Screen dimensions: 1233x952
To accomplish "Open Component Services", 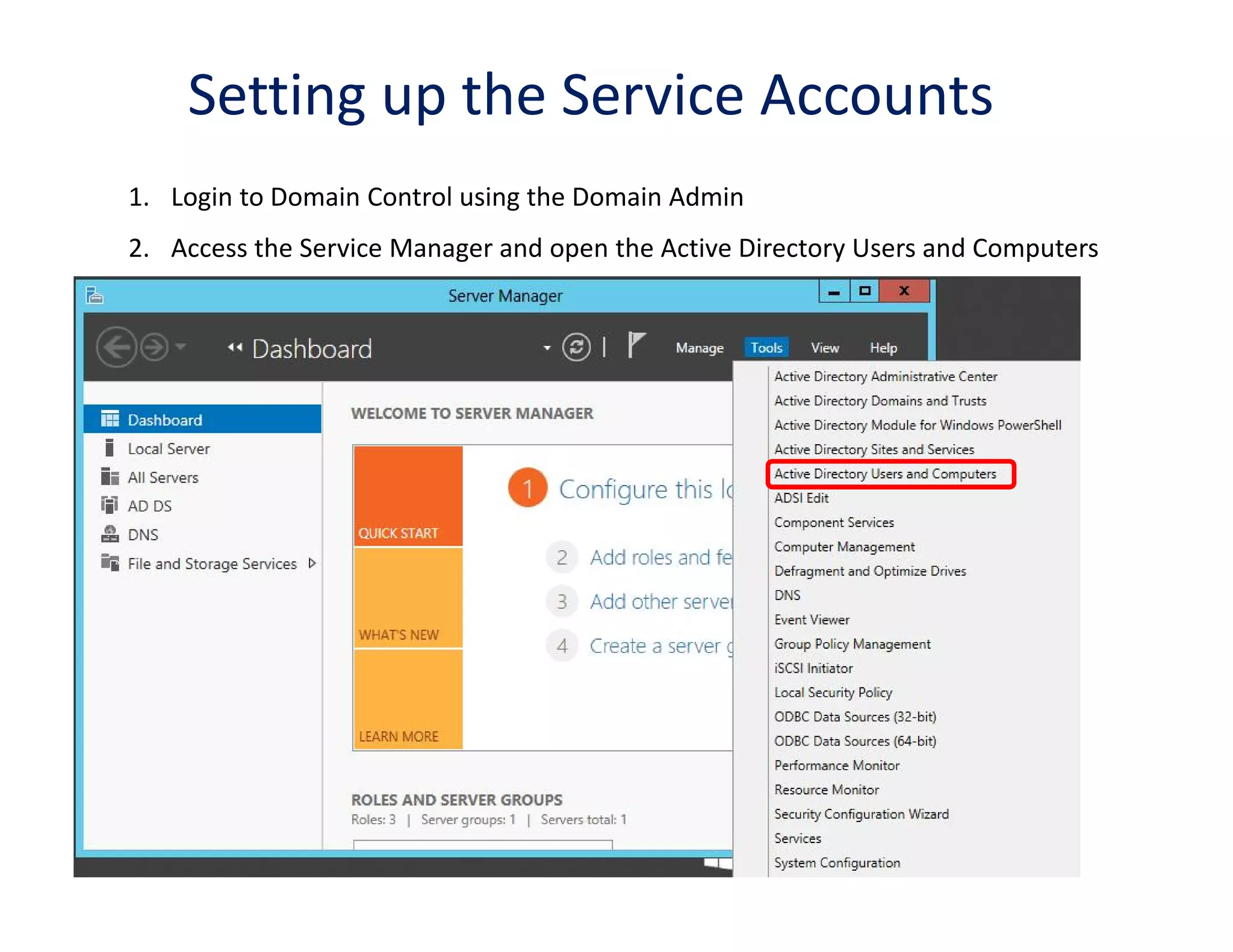I will [x=834, y=522].
